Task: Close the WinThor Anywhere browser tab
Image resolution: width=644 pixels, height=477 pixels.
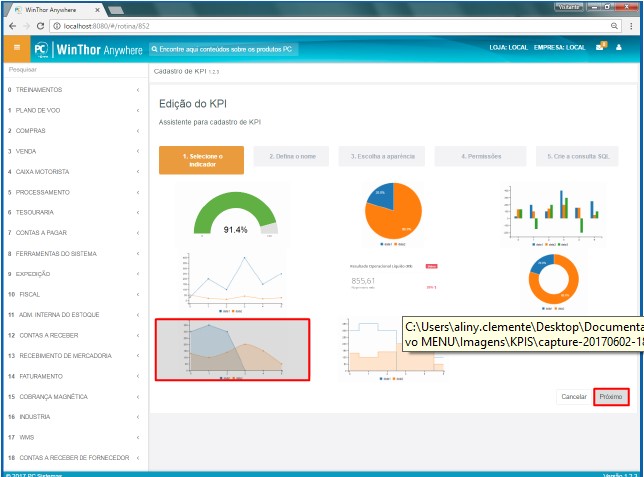Action: [97, 10]
